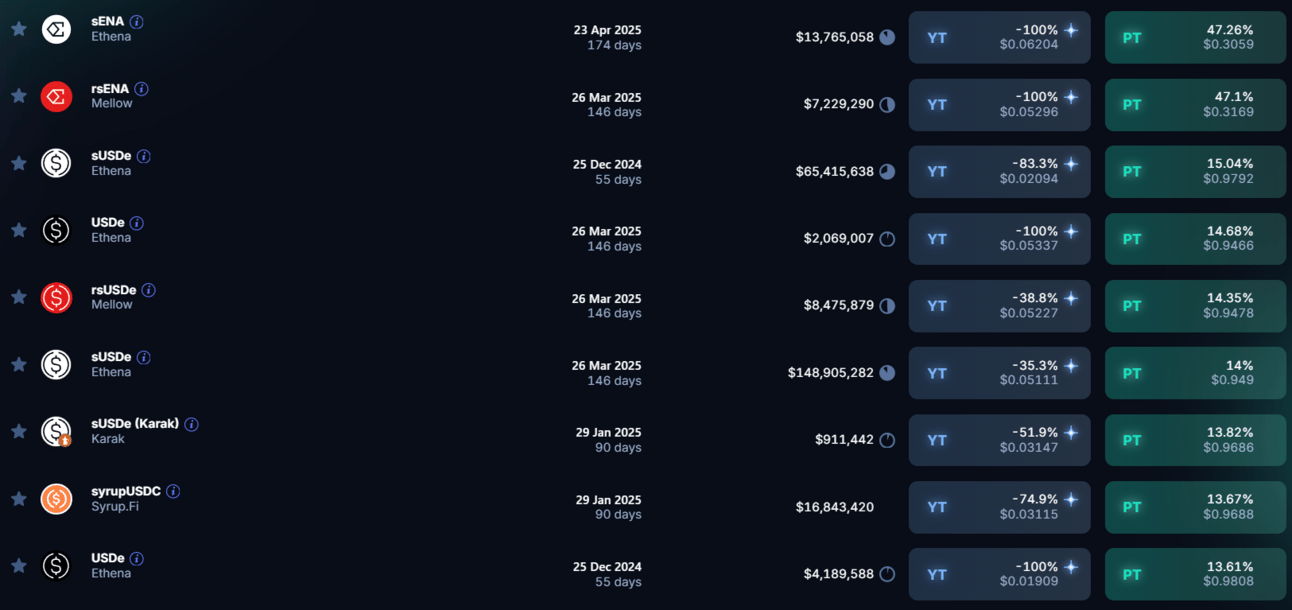The height and width of the screenshot is (610, 1292).
Task: Show info tooltip icon for syrupUSDC
Action: click(x=173, y=491)
